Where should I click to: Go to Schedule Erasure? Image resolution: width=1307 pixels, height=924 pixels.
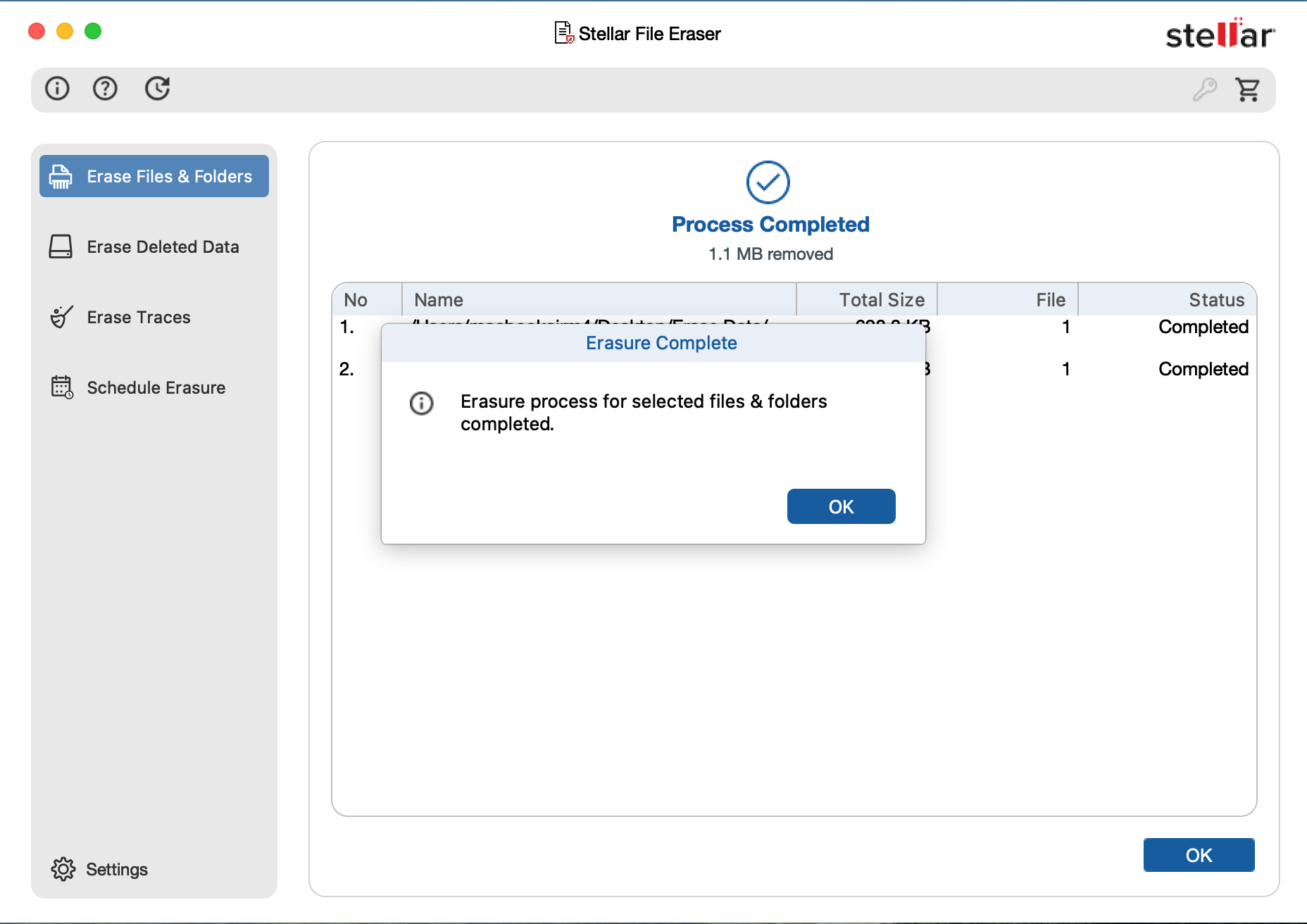[x=154, y=387]
